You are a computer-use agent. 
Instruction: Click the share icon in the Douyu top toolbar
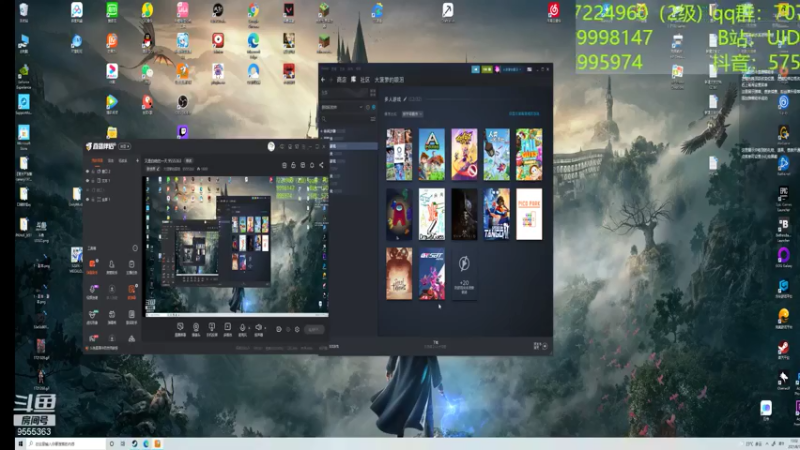pyautogui.click(x=321, y=165)
